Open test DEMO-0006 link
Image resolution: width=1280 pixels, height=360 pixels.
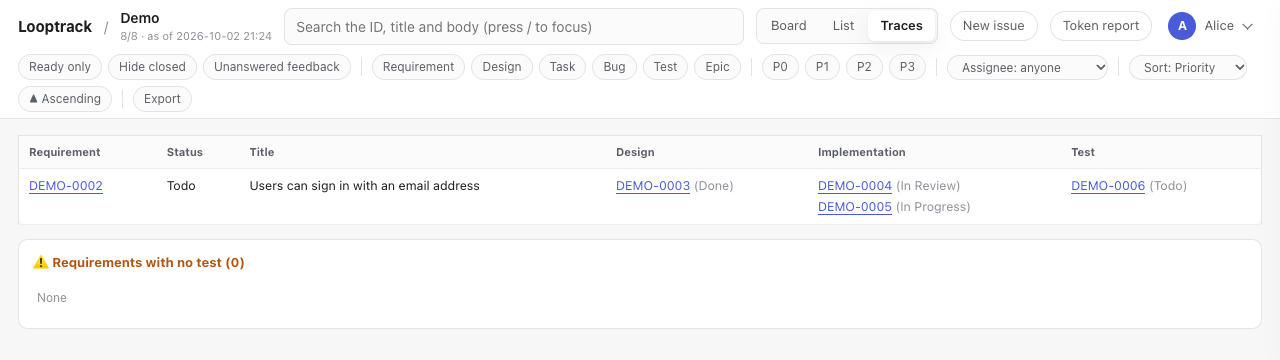(1108, 186)
